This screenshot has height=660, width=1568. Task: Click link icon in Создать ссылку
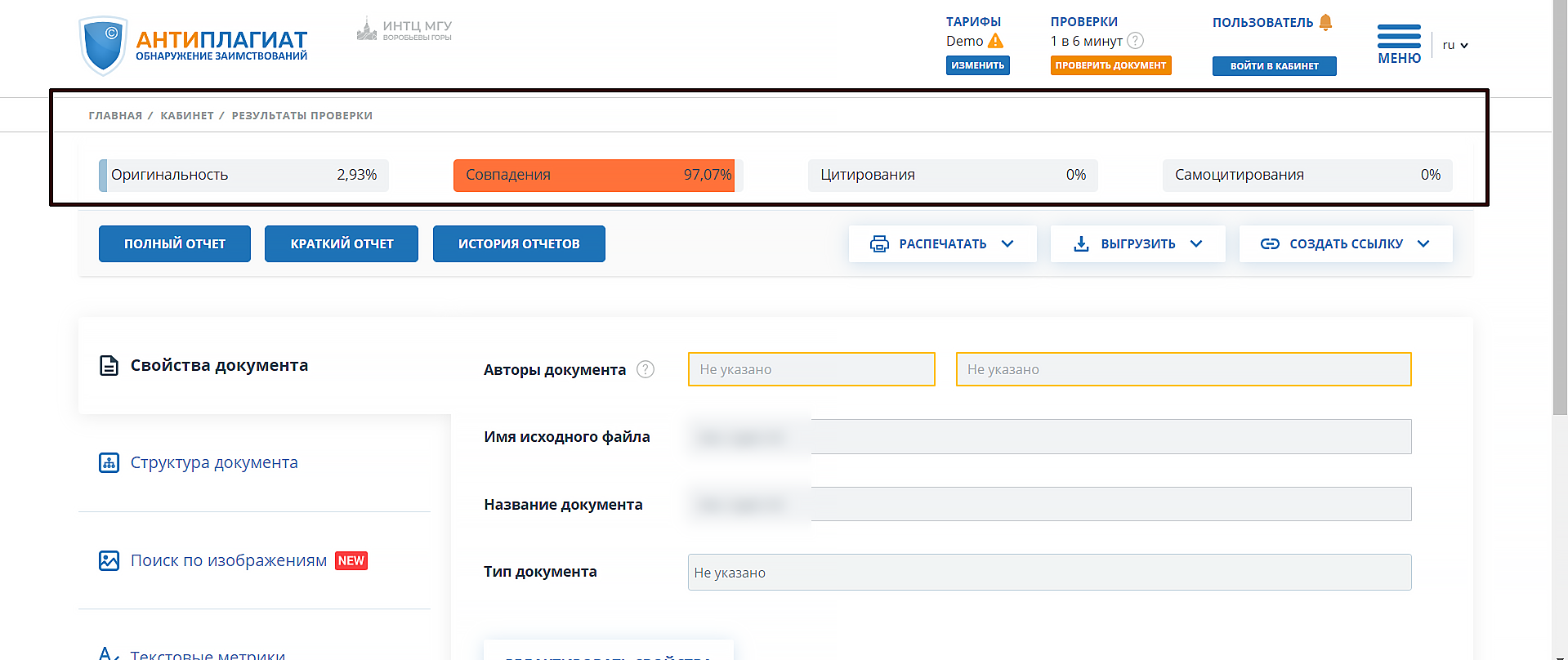pos(1270,243)
